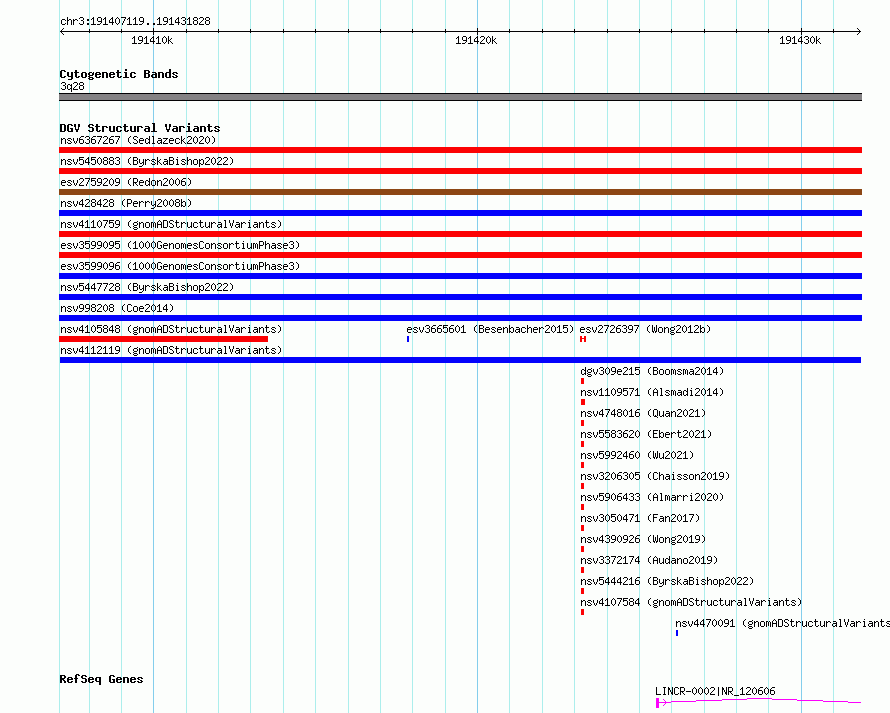
Task: Click the left arrow end of ruler
Action: 62,31
